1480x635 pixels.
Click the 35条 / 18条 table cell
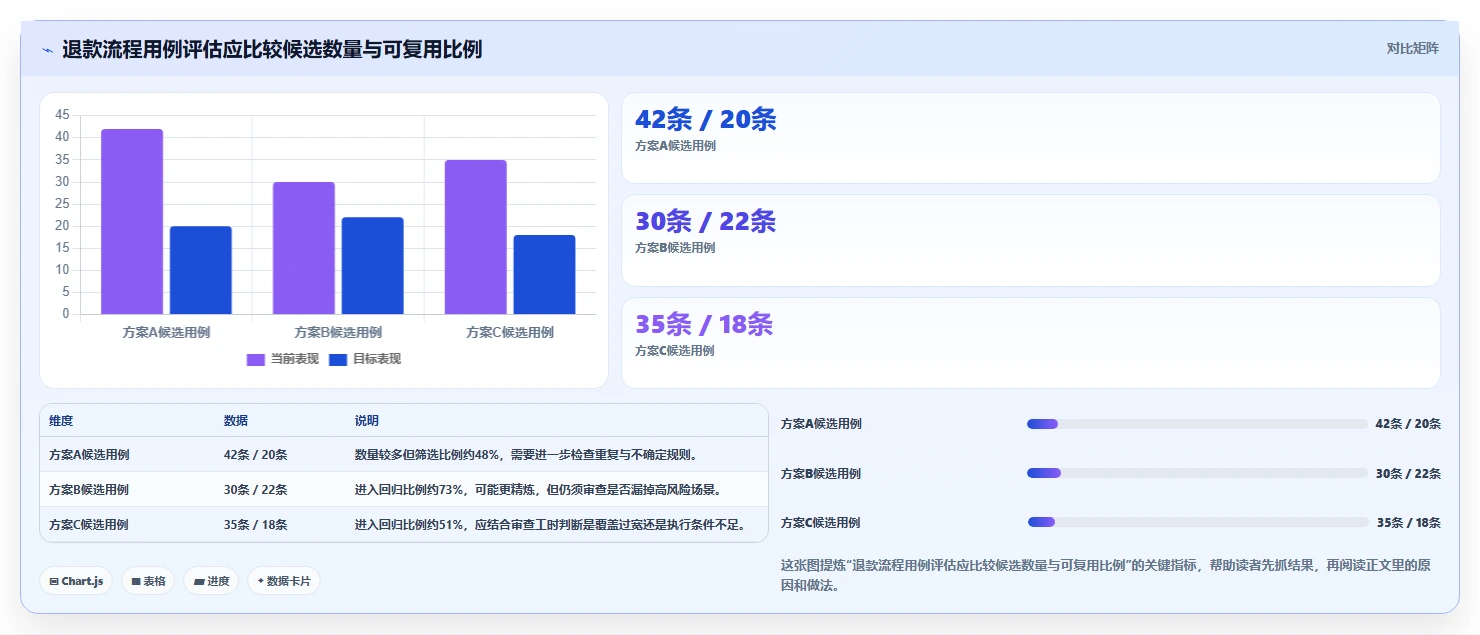[256, 525]
